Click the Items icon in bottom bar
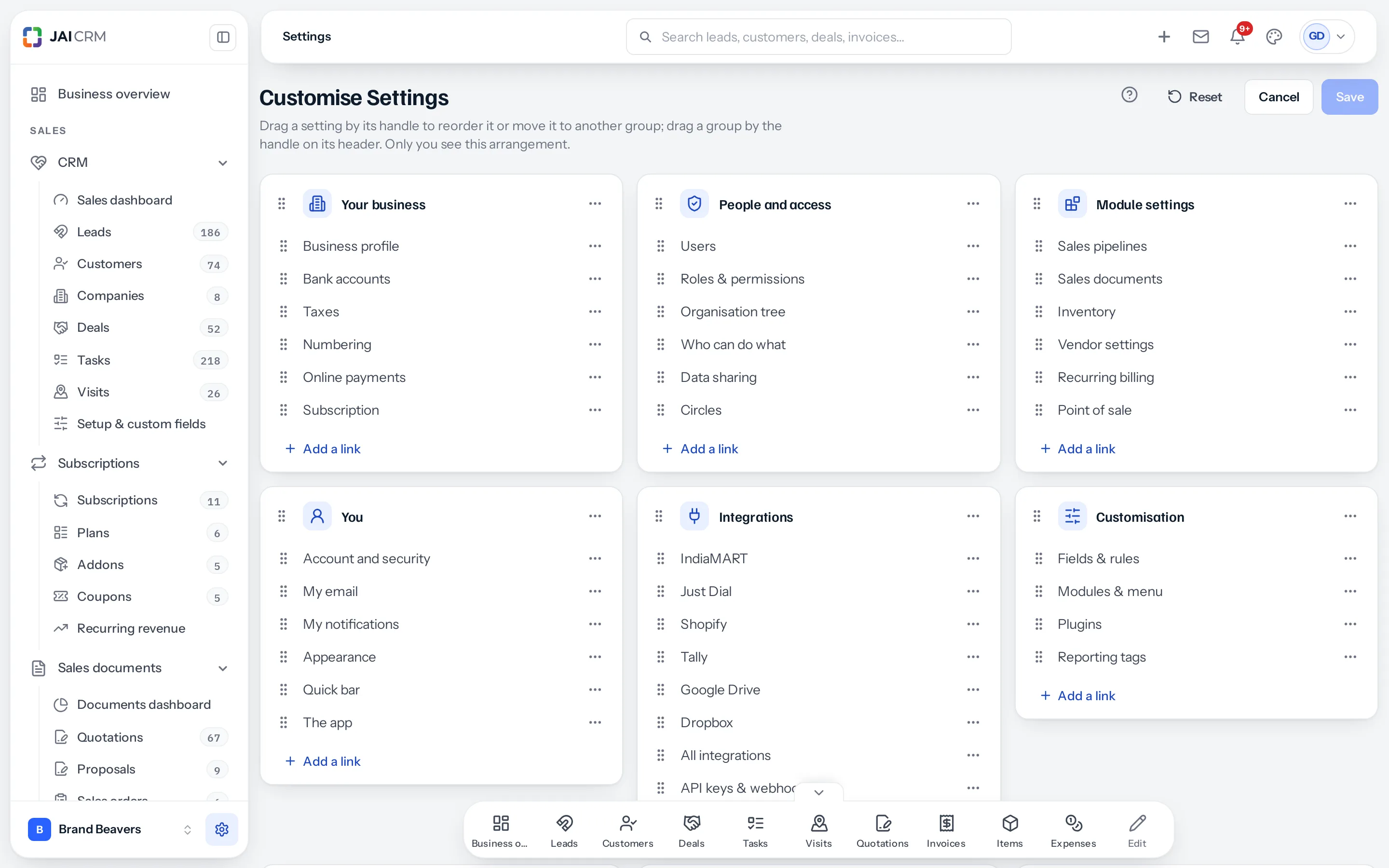 coord(1009,831)
